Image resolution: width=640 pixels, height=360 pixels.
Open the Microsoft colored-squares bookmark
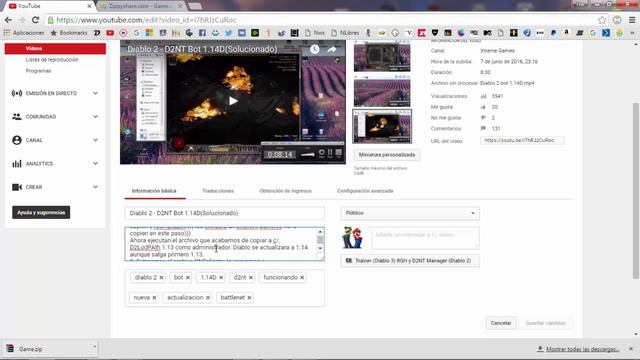[x=149, y=33]
